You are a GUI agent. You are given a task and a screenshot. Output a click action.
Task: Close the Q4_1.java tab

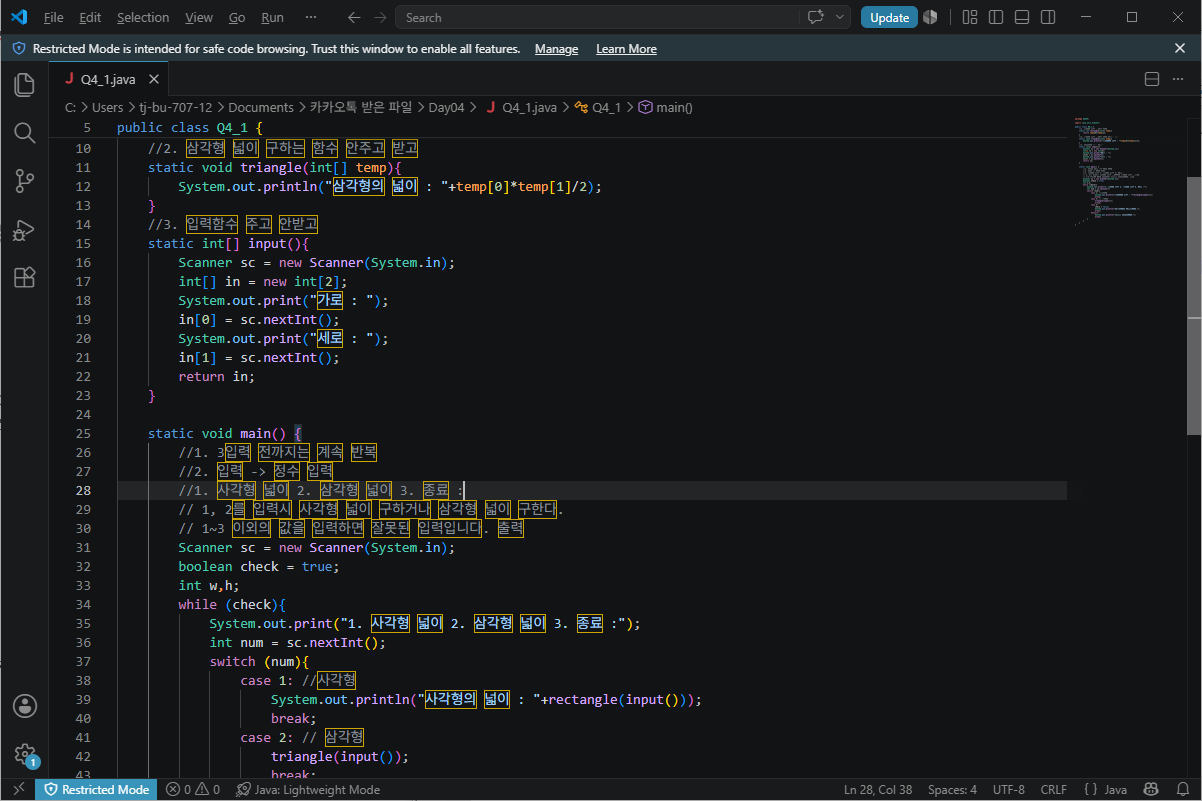coord(154,79)
